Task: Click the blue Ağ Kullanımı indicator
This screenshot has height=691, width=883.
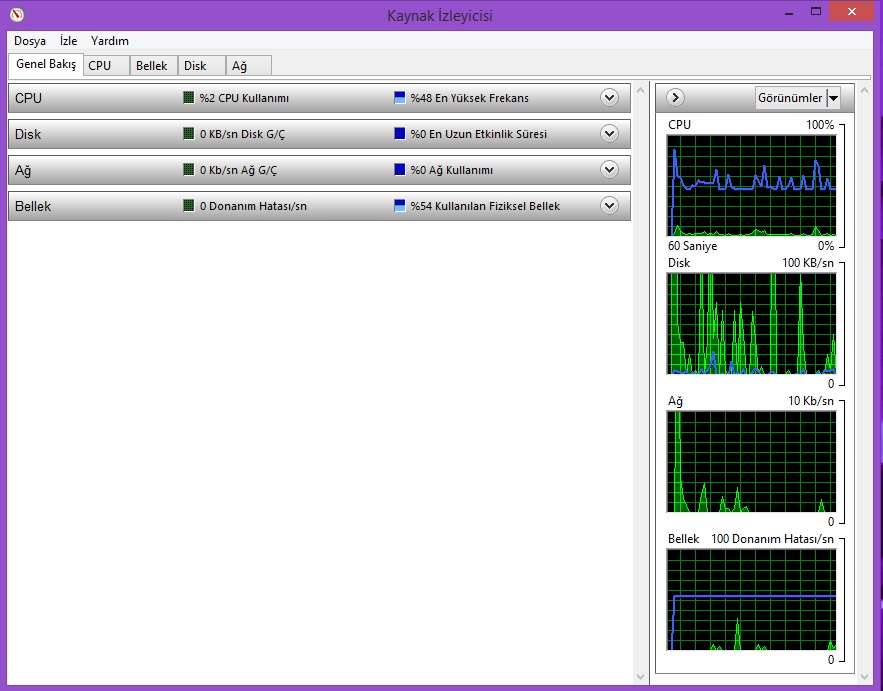Action: click(x=400, y=170)
